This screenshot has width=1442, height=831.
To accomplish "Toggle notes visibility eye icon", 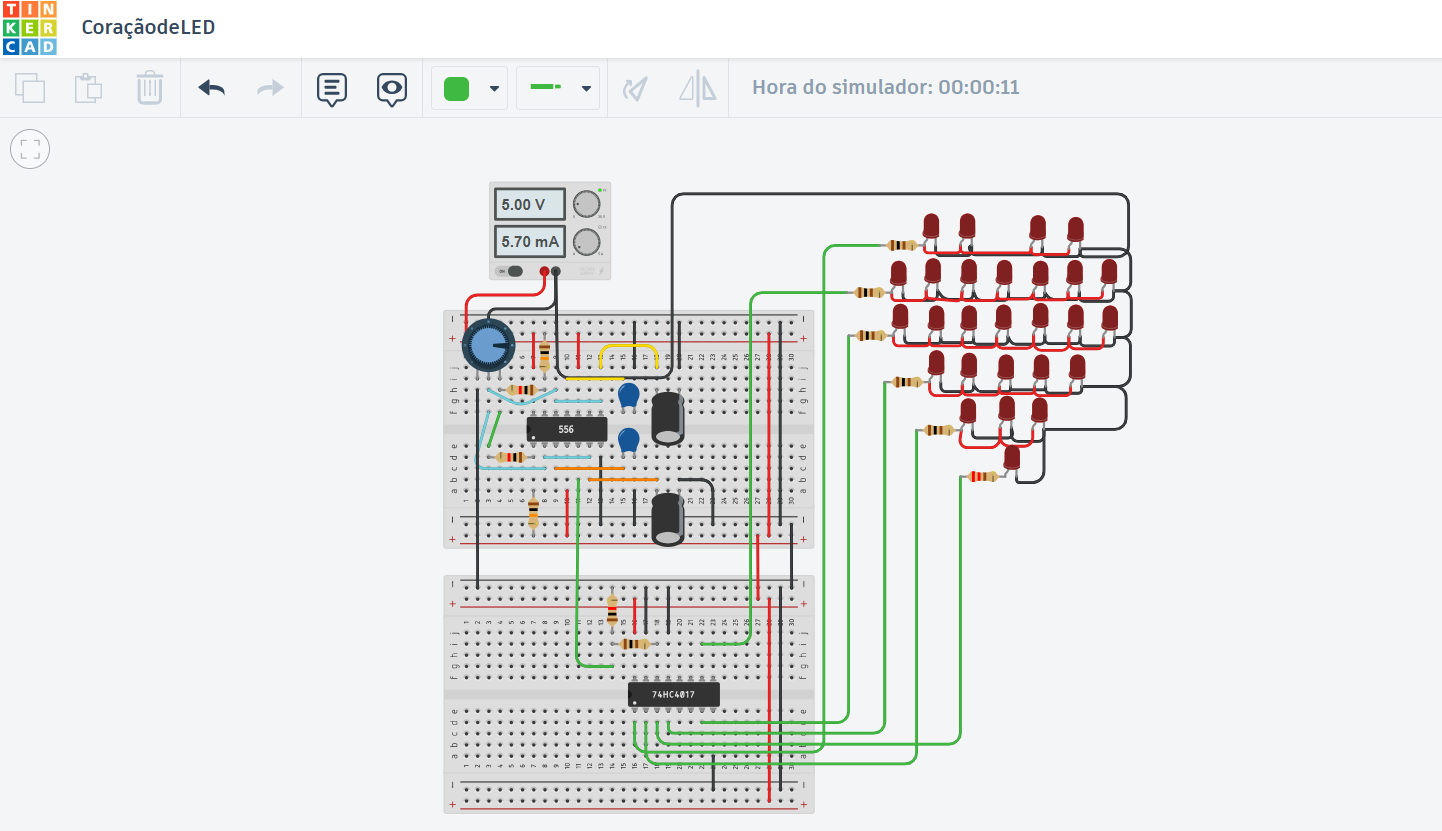I will (x=392, y=89).
